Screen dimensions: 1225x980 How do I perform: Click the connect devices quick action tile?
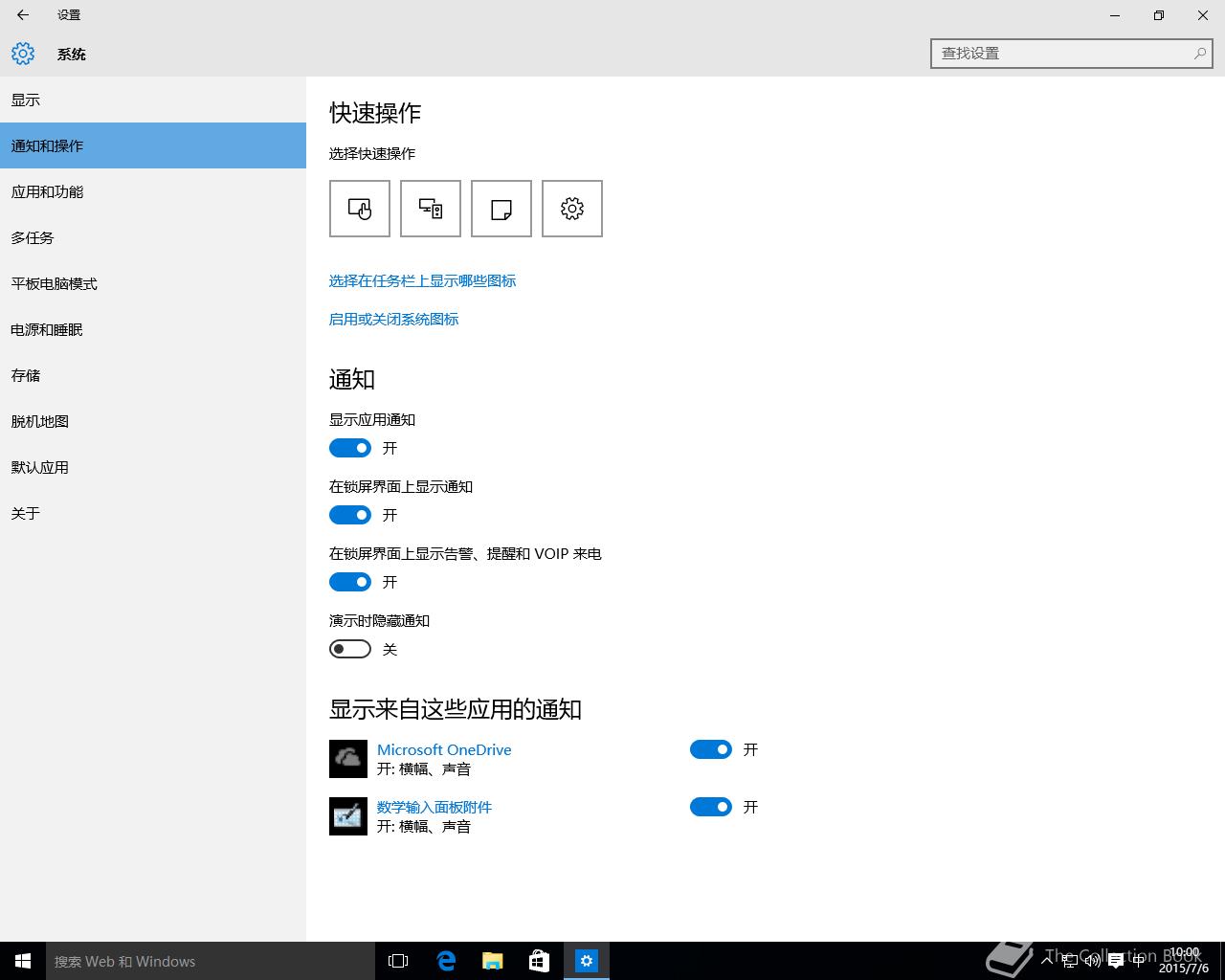pyautogui.click(x=431, y=209)
